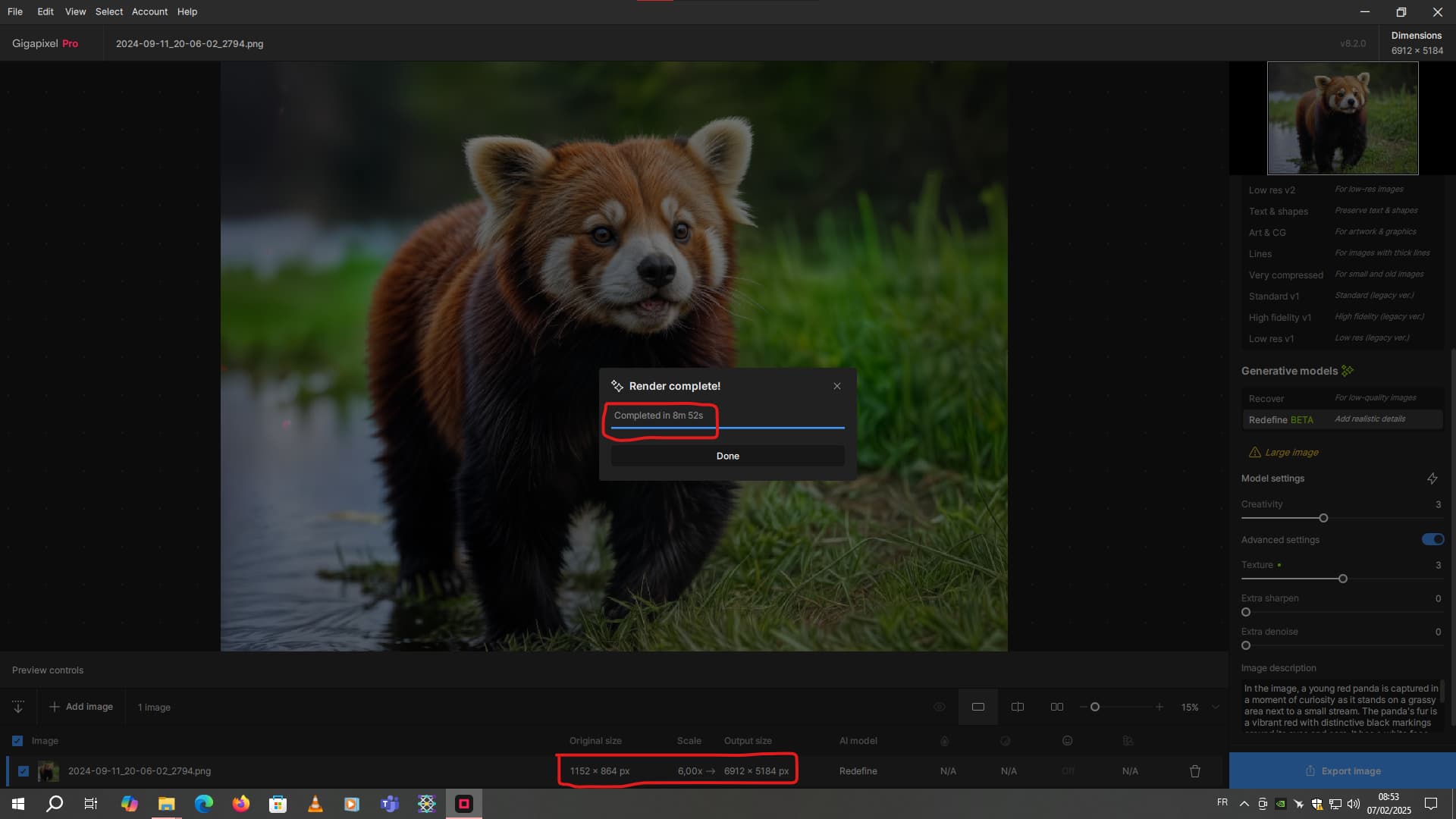Select the single view layout icon
Image resolution: width=1456 pixels, height=819 pixels.
(978, 707)
